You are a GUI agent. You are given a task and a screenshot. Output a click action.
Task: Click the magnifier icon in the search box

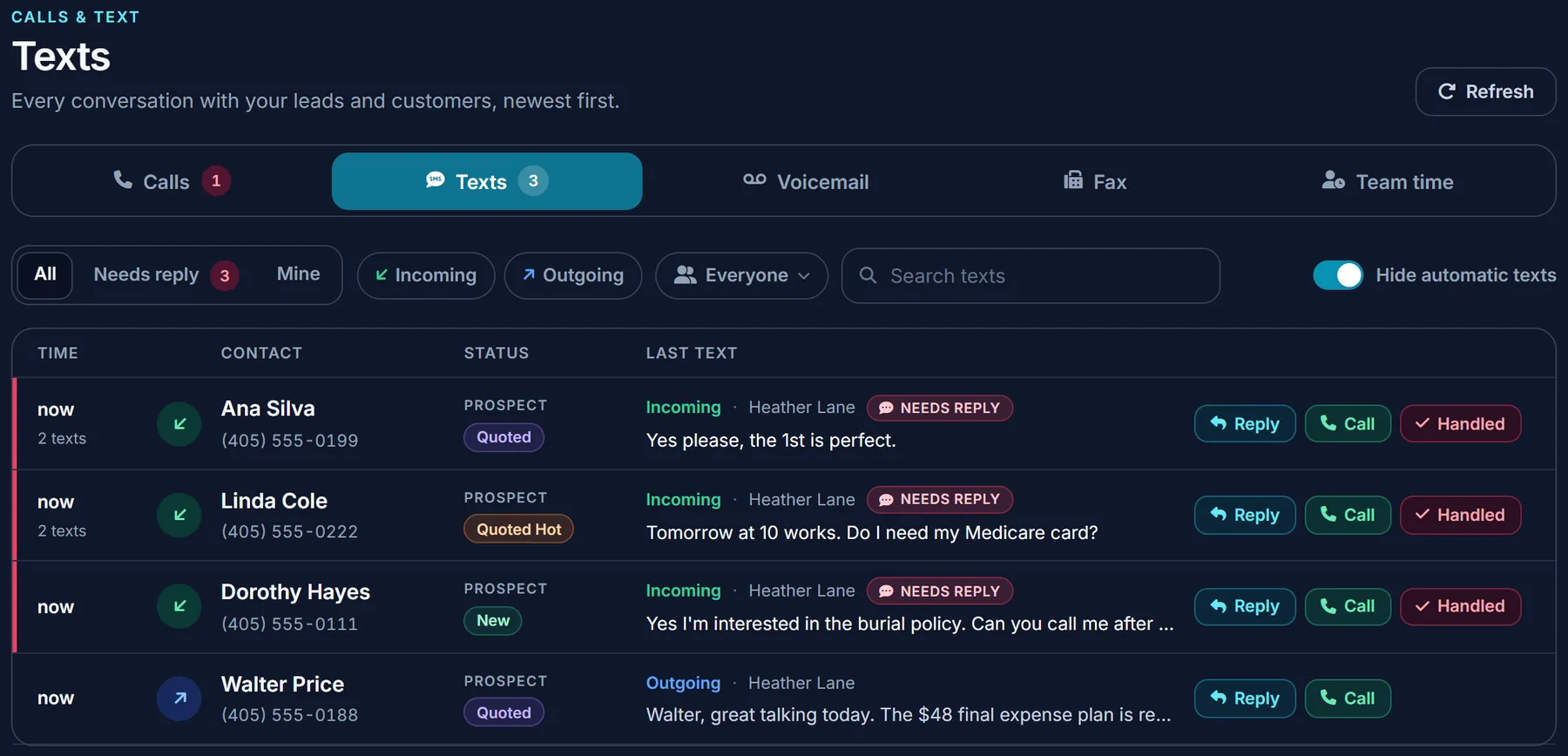click(x=868, y=275)
